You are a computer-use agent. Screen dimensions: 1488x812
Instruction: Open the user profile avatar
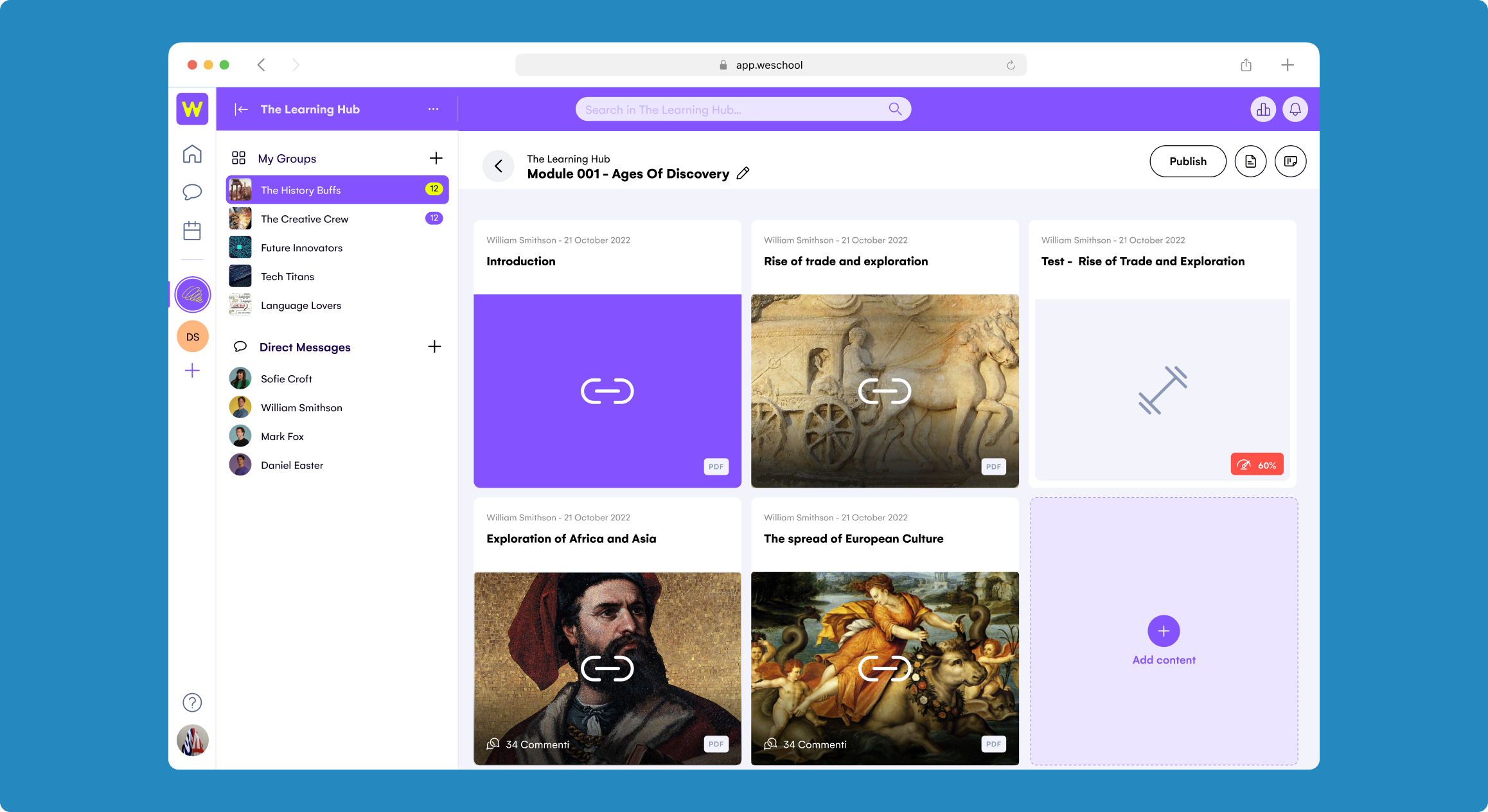click(193, 740)
